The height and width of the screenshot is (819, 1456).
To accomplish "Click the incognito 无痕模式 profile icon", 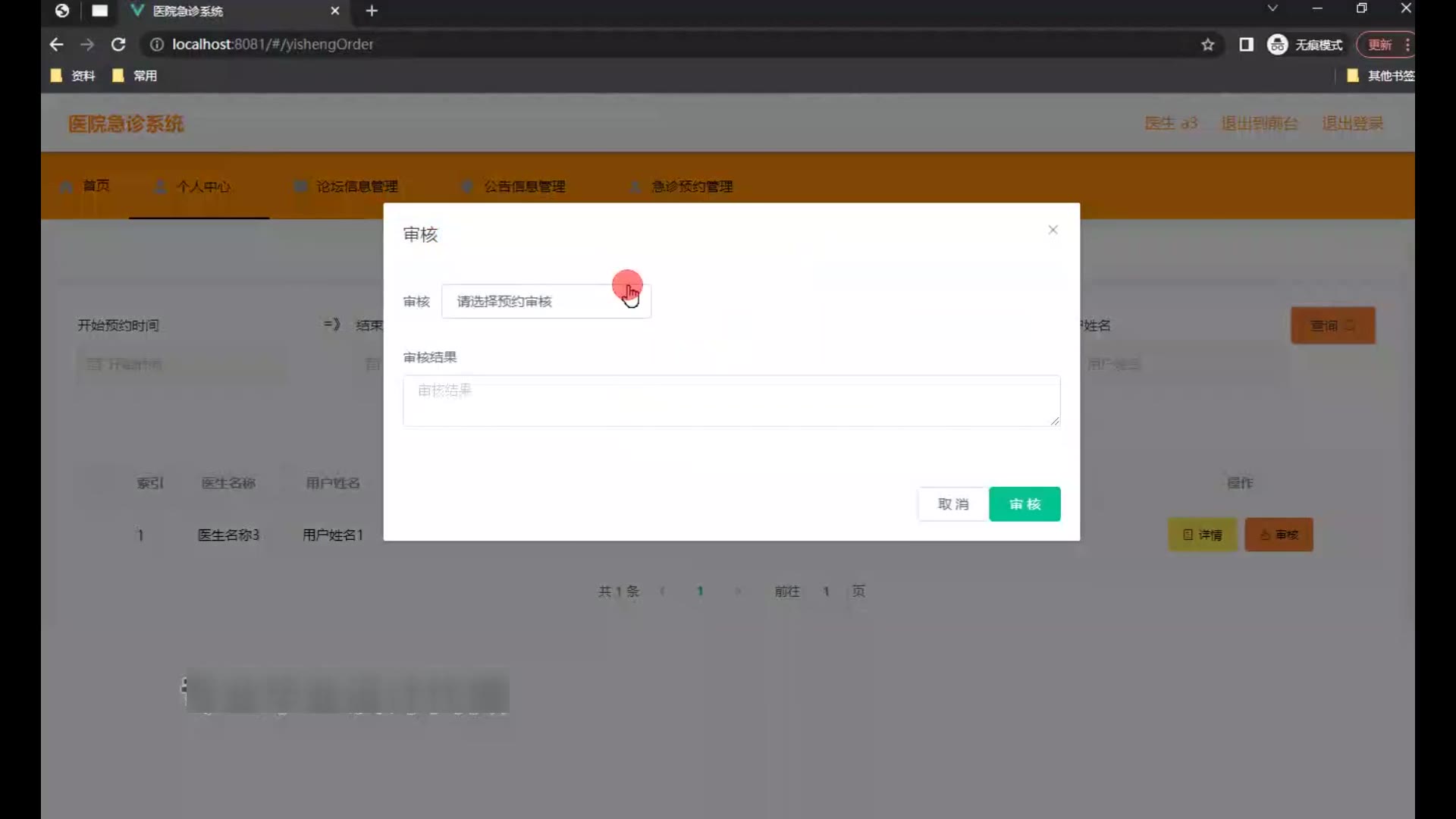I will point(1278,45).
